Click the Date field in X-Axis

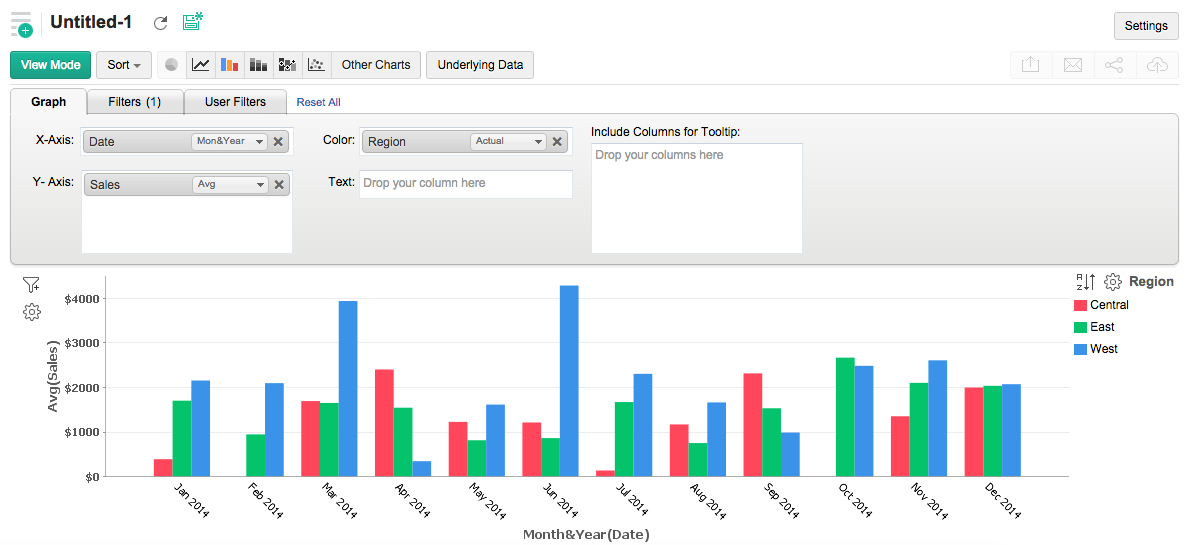point(186,141)
